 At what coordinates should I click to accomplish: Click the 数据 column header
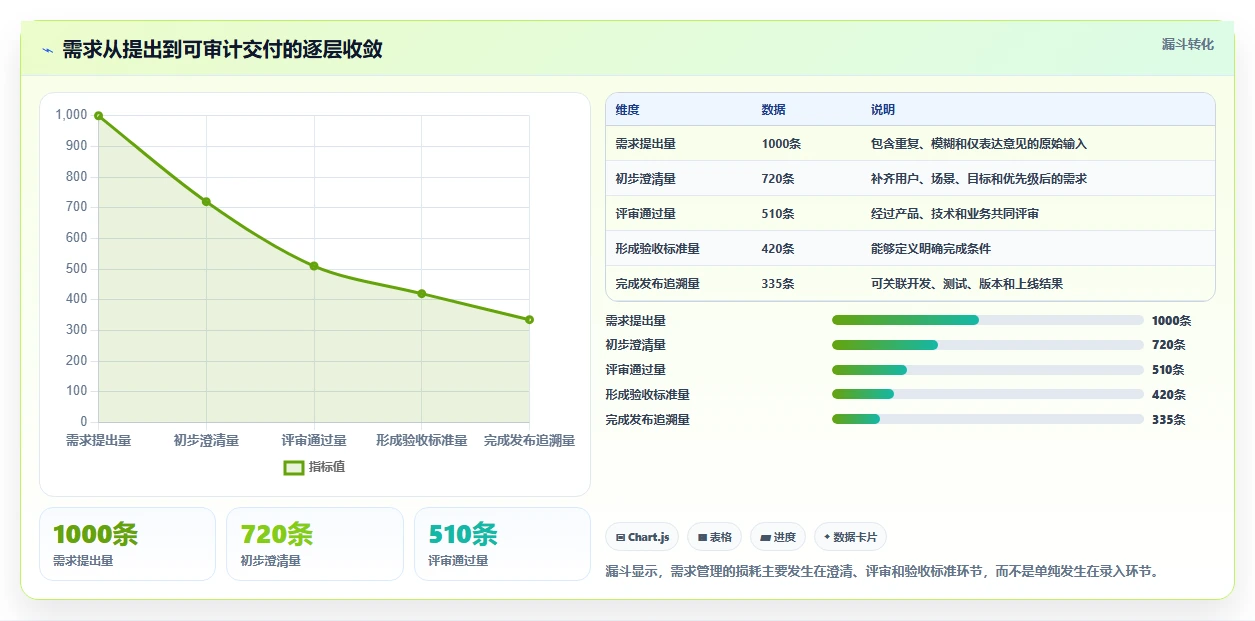[x=773, y=110]
